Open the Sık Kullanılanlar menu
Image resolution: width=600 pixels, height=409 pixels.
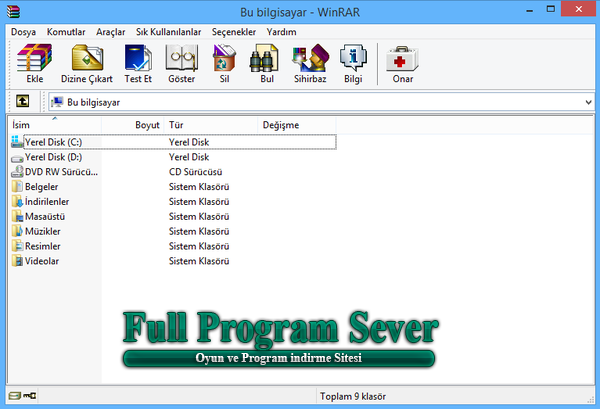point(168,32)
